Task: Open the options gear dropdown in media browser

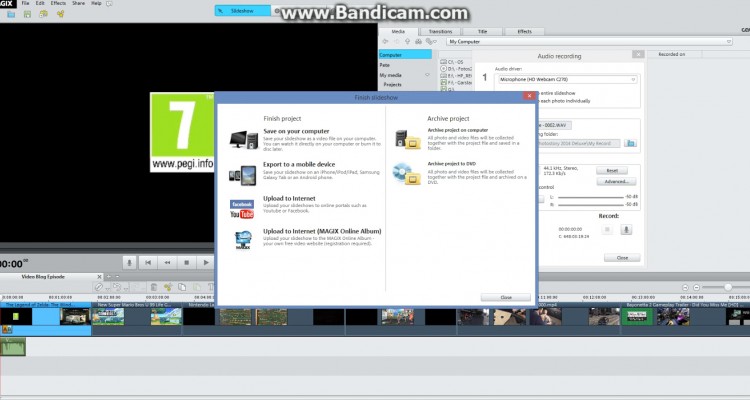Action: [x=431, y=42]
